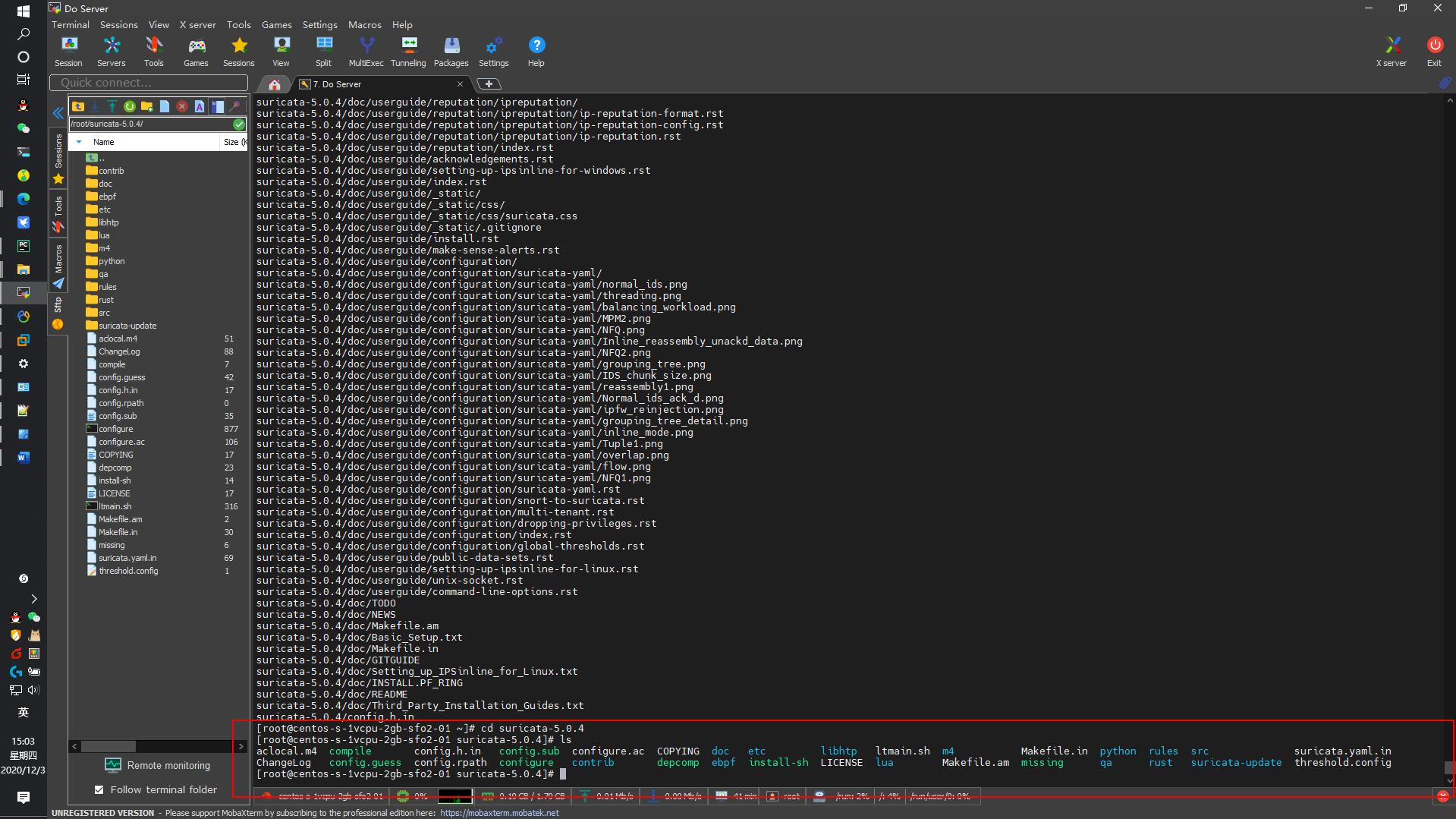1456x819 pixels.
Task: Open the Settings toolbar icon
Action: pos(493,52)
